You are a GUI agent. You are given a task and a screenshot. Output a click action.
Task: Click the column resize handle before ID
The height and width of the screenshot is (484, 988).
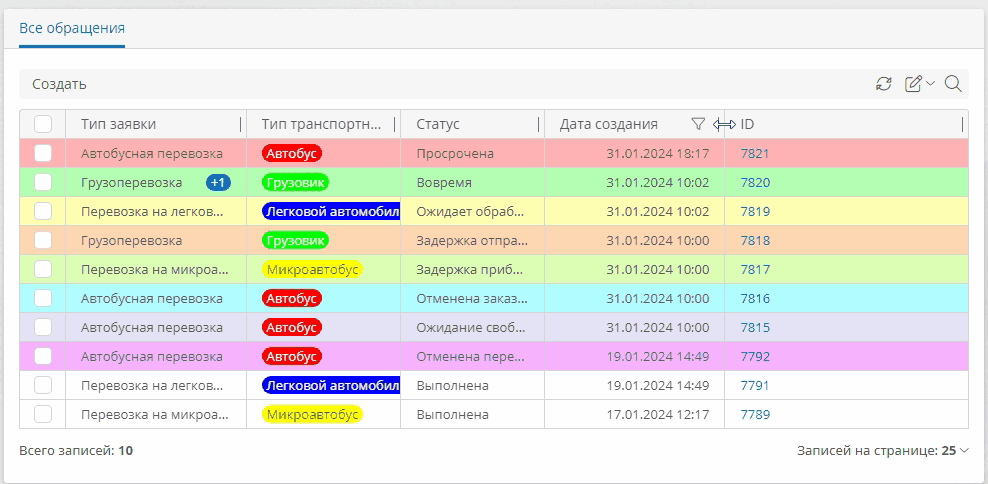point(725,124)
